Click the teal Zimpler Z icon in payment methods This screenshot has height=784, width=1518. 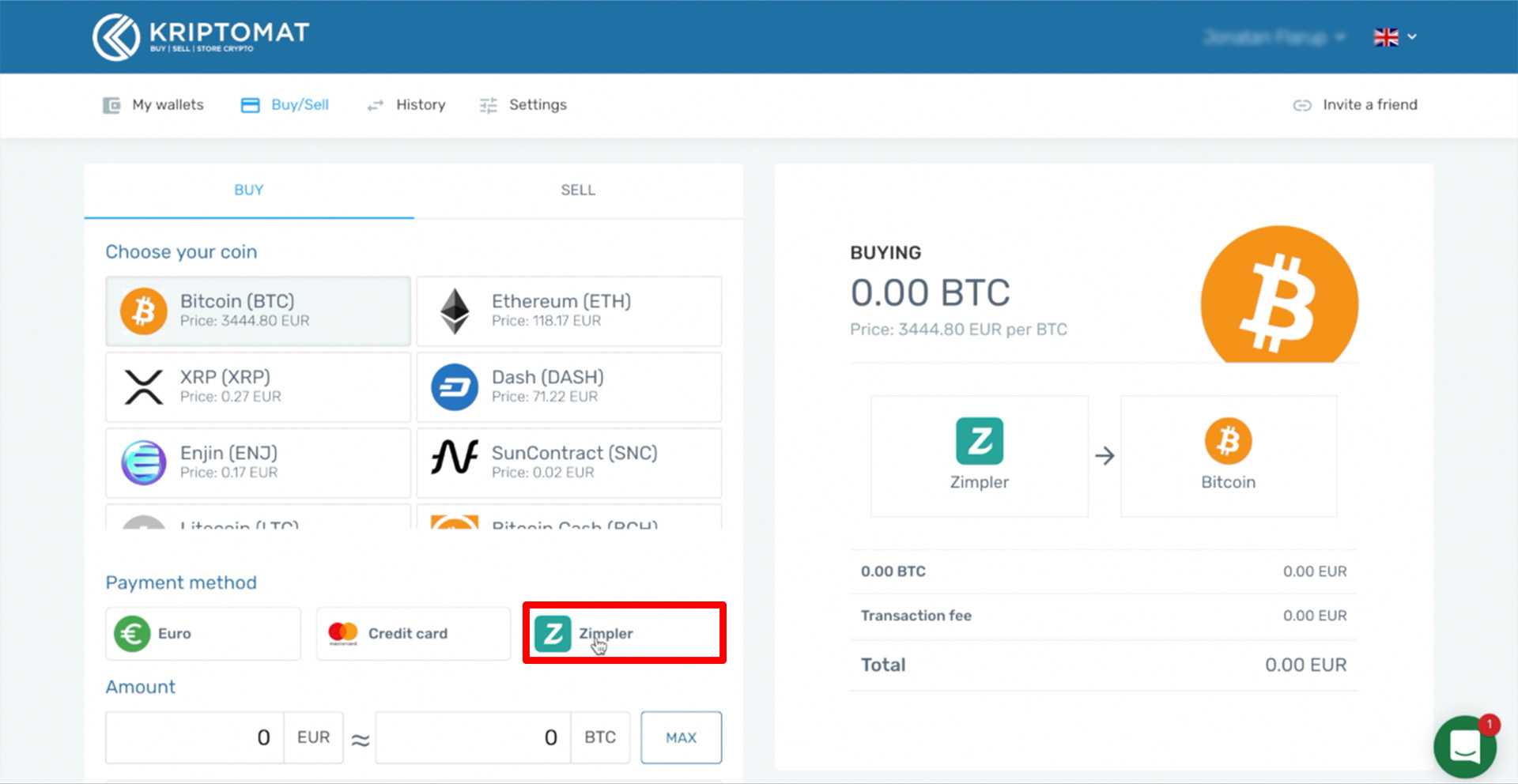click(553, 634)
